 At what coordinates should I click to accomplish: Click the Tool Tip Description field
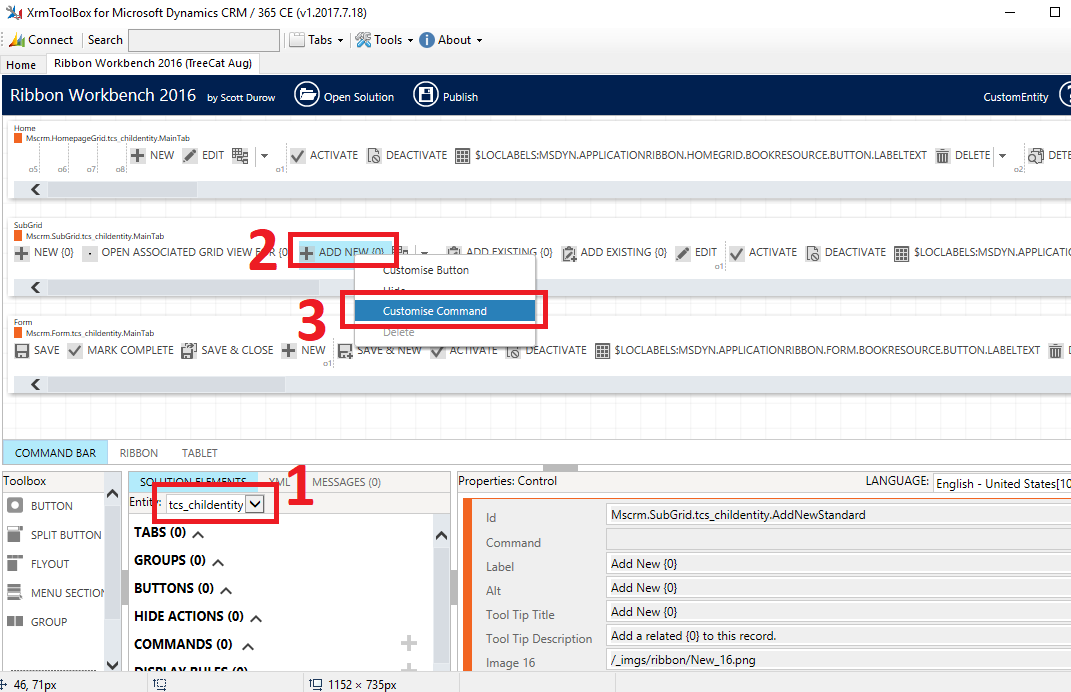coord(838,636)
